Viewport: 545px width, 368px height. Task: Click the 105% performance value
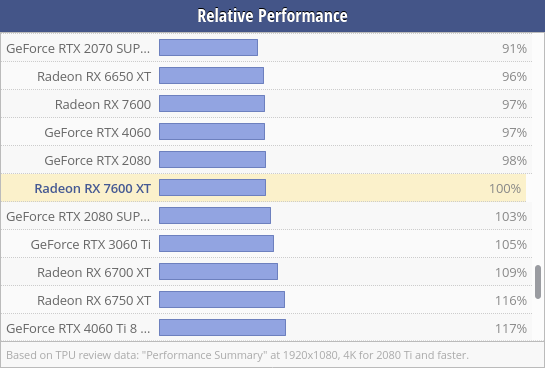511,244
